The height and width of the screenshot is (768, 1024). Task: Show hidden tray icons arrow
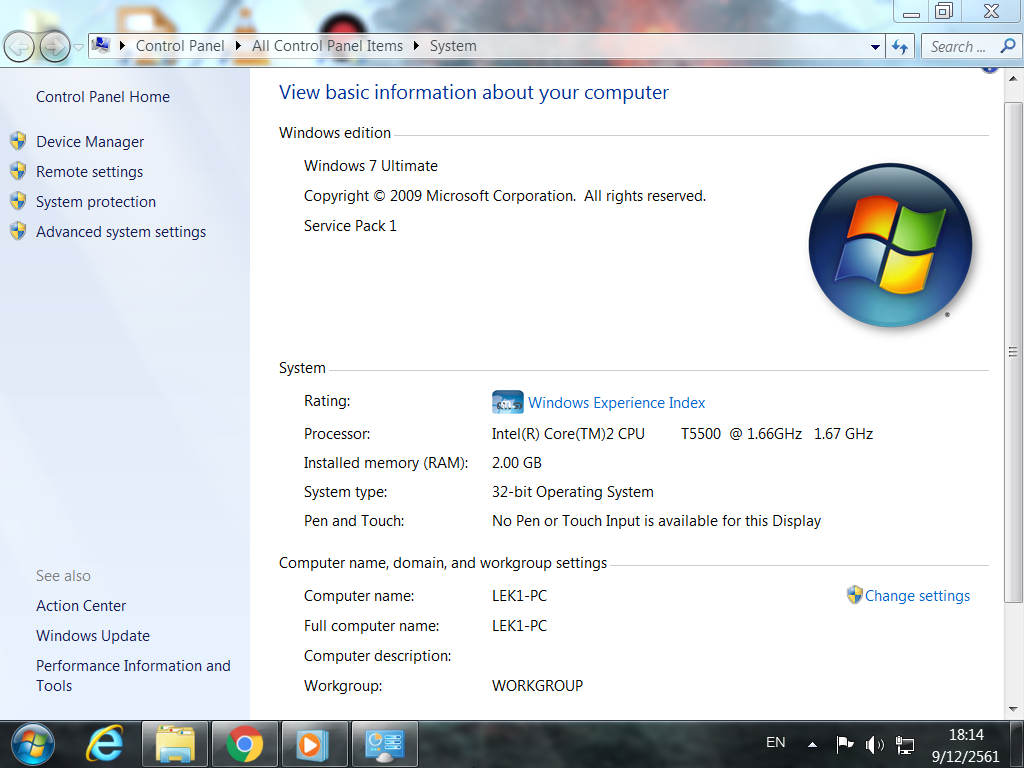point(812,744)
